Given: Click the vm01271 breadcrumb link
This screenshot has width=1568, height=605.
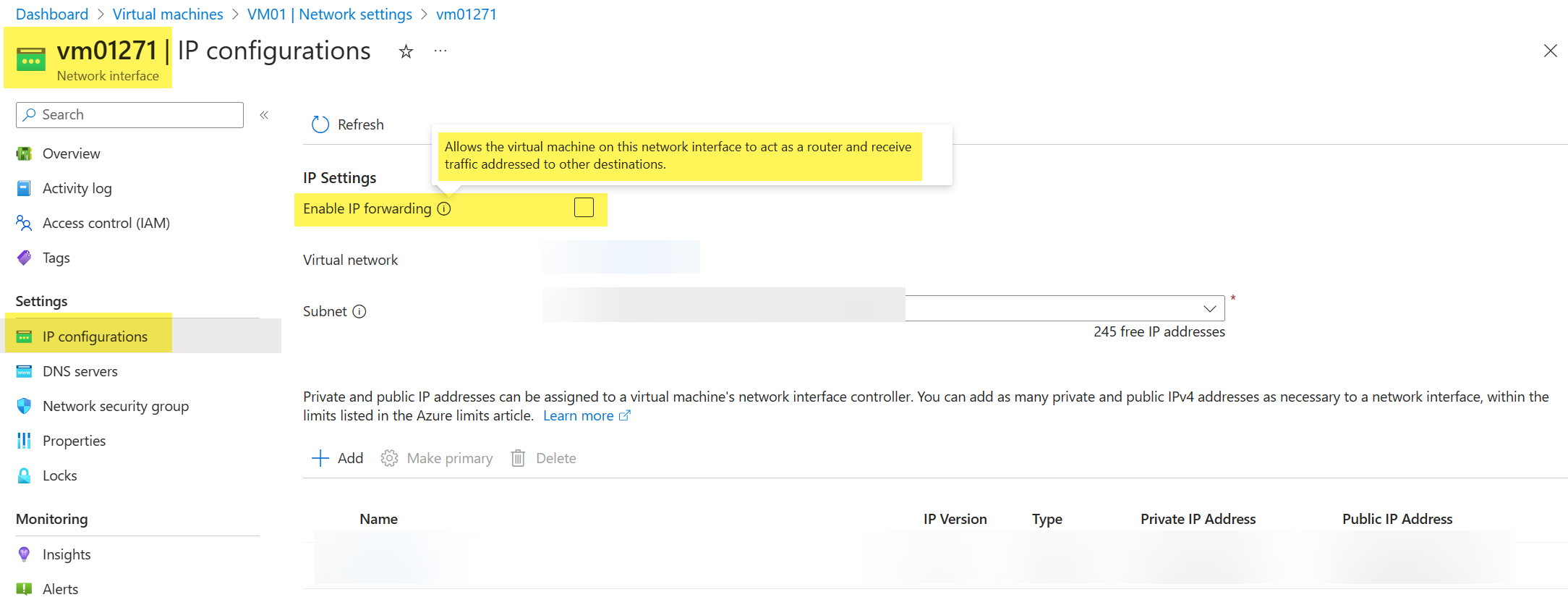Looking at the screenshot, I should click(466, 14).
